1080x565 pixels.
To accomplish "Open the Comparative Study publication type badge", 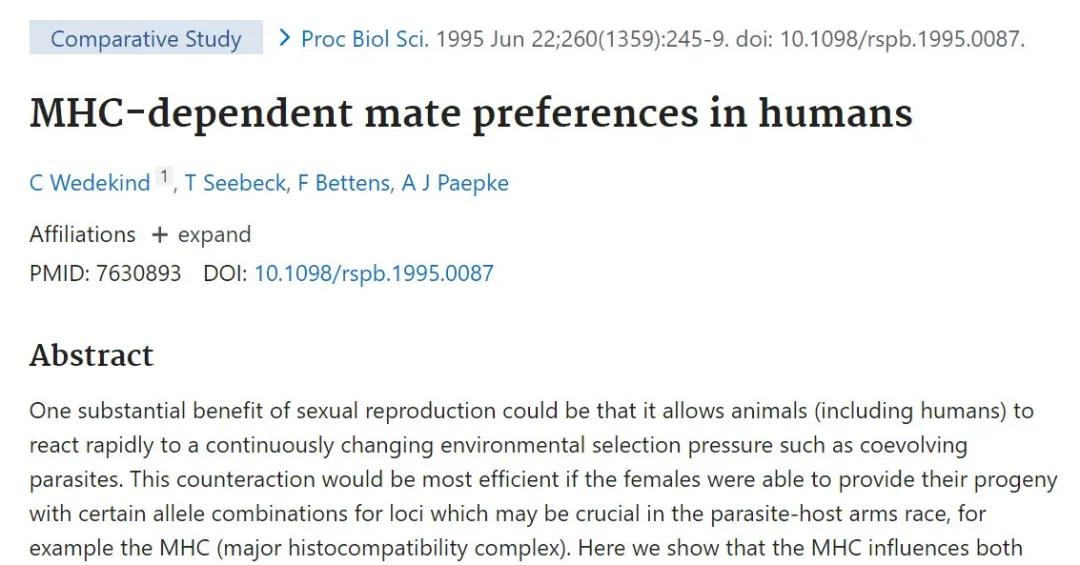I will pyautogui.click(x=146, y=39).
